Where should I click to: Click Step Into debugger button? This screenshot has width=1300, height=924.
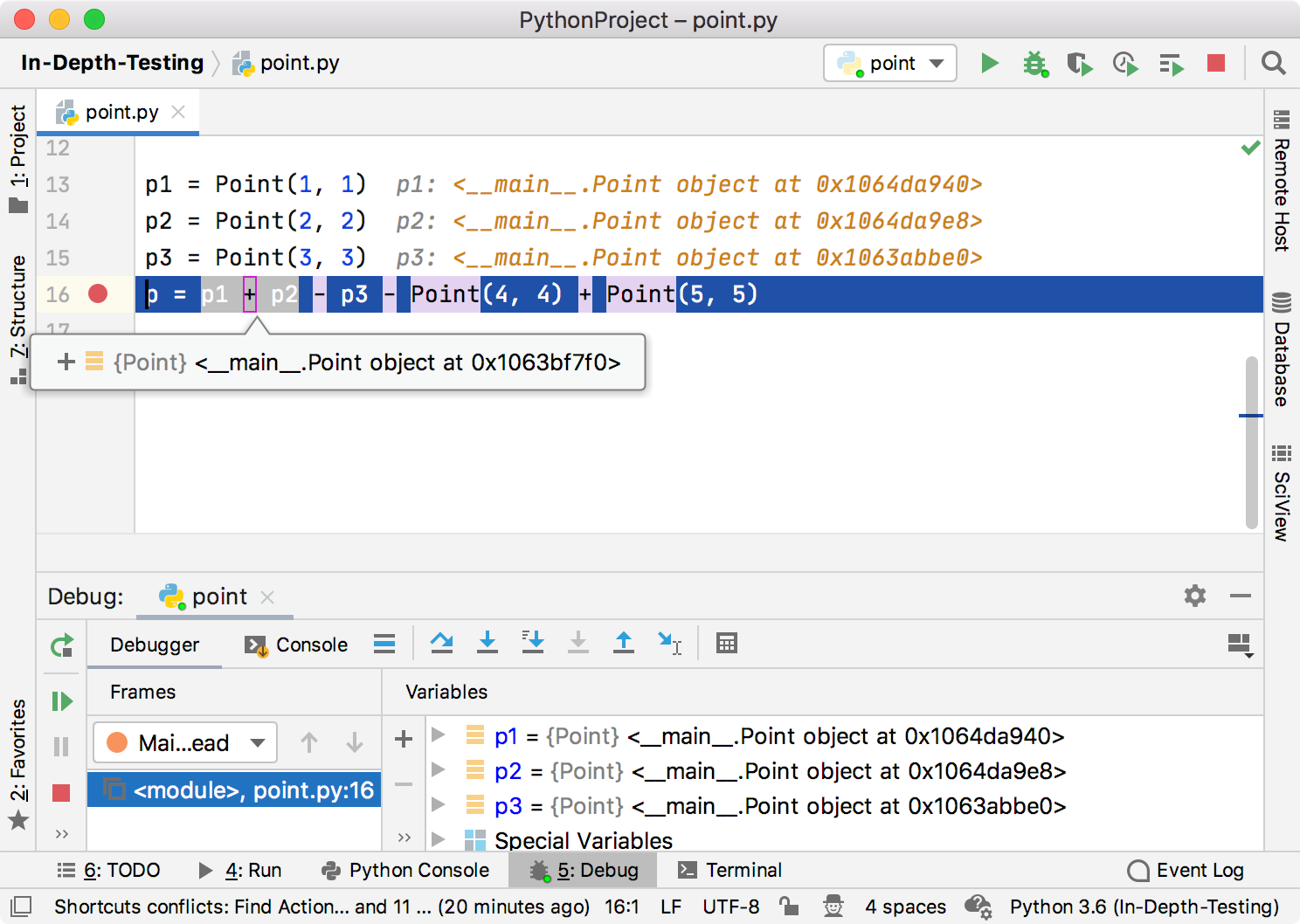click(x=487, y=644)
